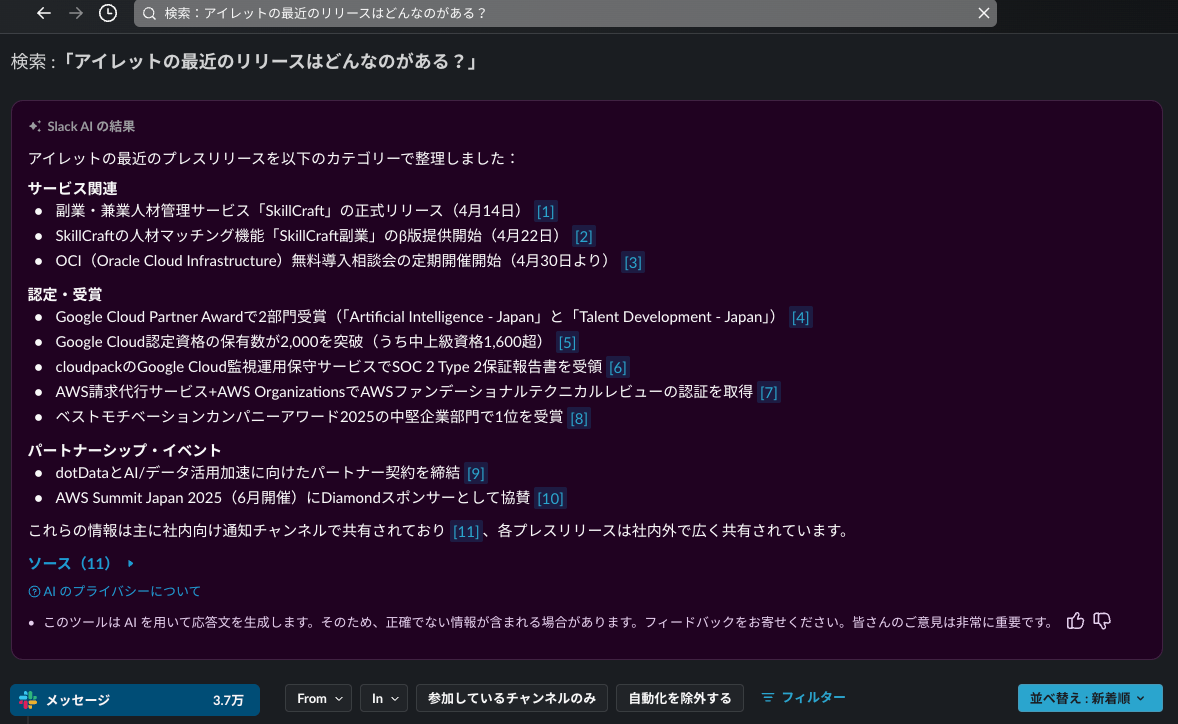The width and height of the screenshot is (1178, 724).
Task: Open the sort order dropdown 並べ替え：新着順
Action: click(x=1089, y=698)
